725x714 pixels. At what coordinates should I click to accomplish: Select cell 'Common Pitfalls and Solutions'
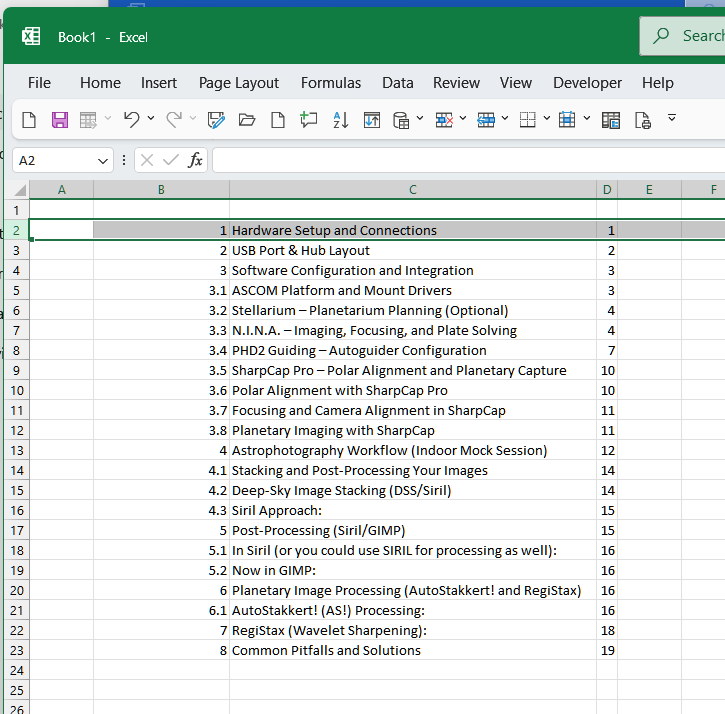[413, 650]
